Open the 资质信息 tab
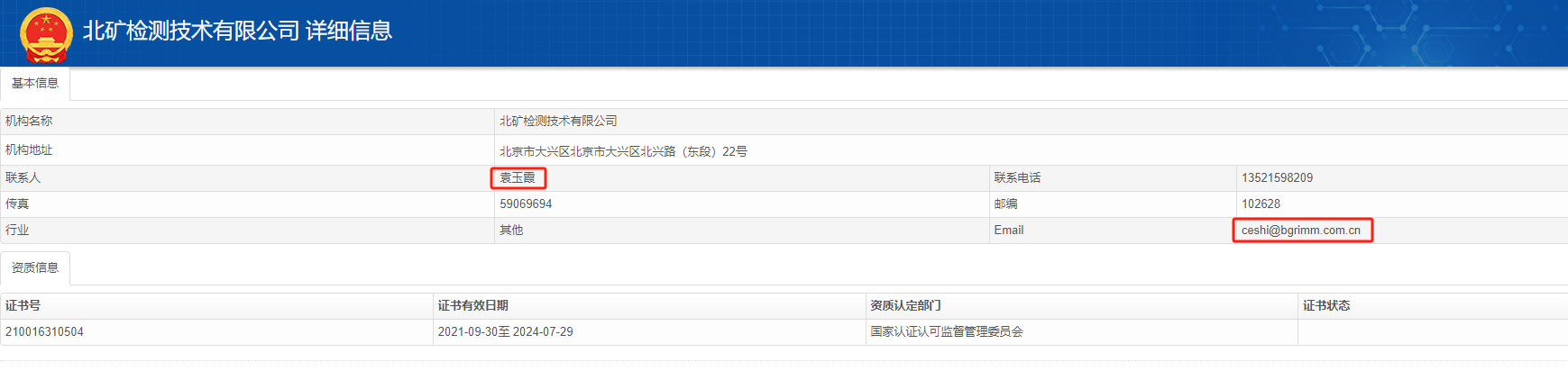The height and width of the screenshot is (371, 1568). (35, 267)
